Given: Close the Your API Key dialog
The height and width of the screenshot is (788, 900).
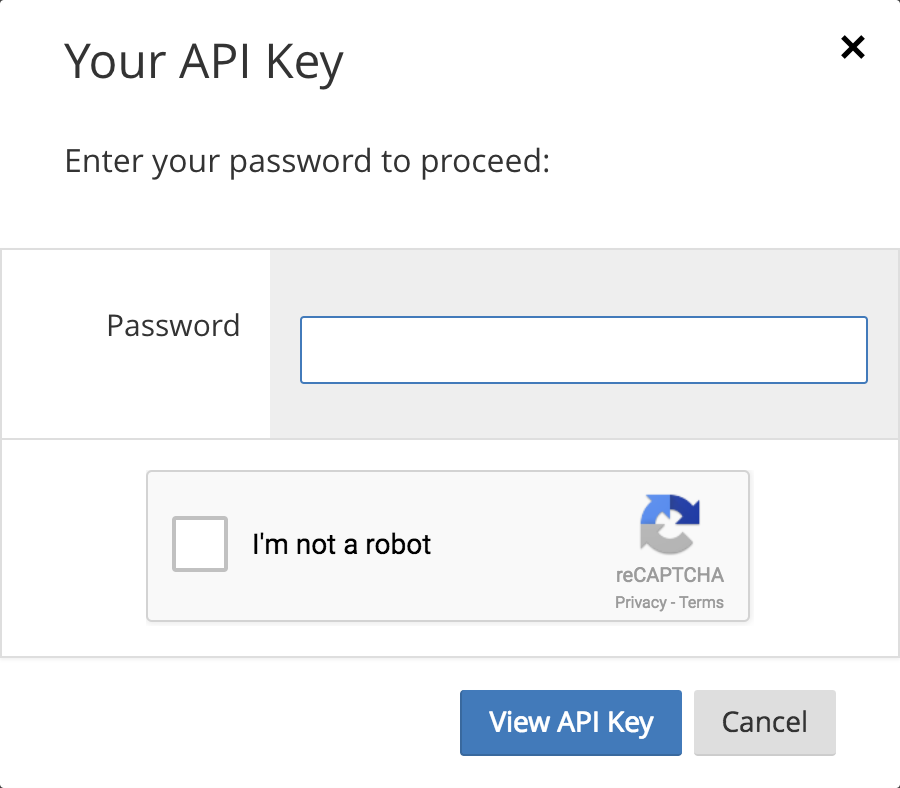Looking at the screenshot, I should pyautogui.click(x=852, y=47).
